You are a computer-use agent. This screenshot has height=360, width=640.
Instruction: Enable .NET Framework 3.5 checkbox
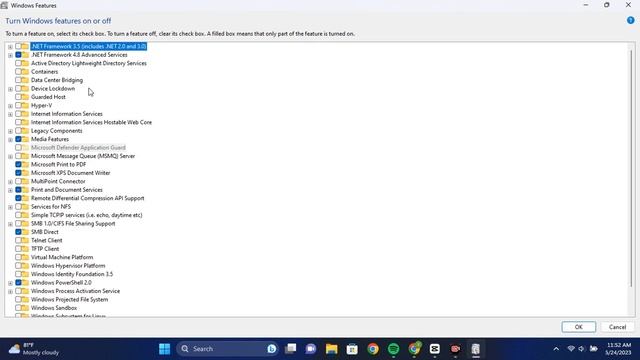[x=18, y=46]
